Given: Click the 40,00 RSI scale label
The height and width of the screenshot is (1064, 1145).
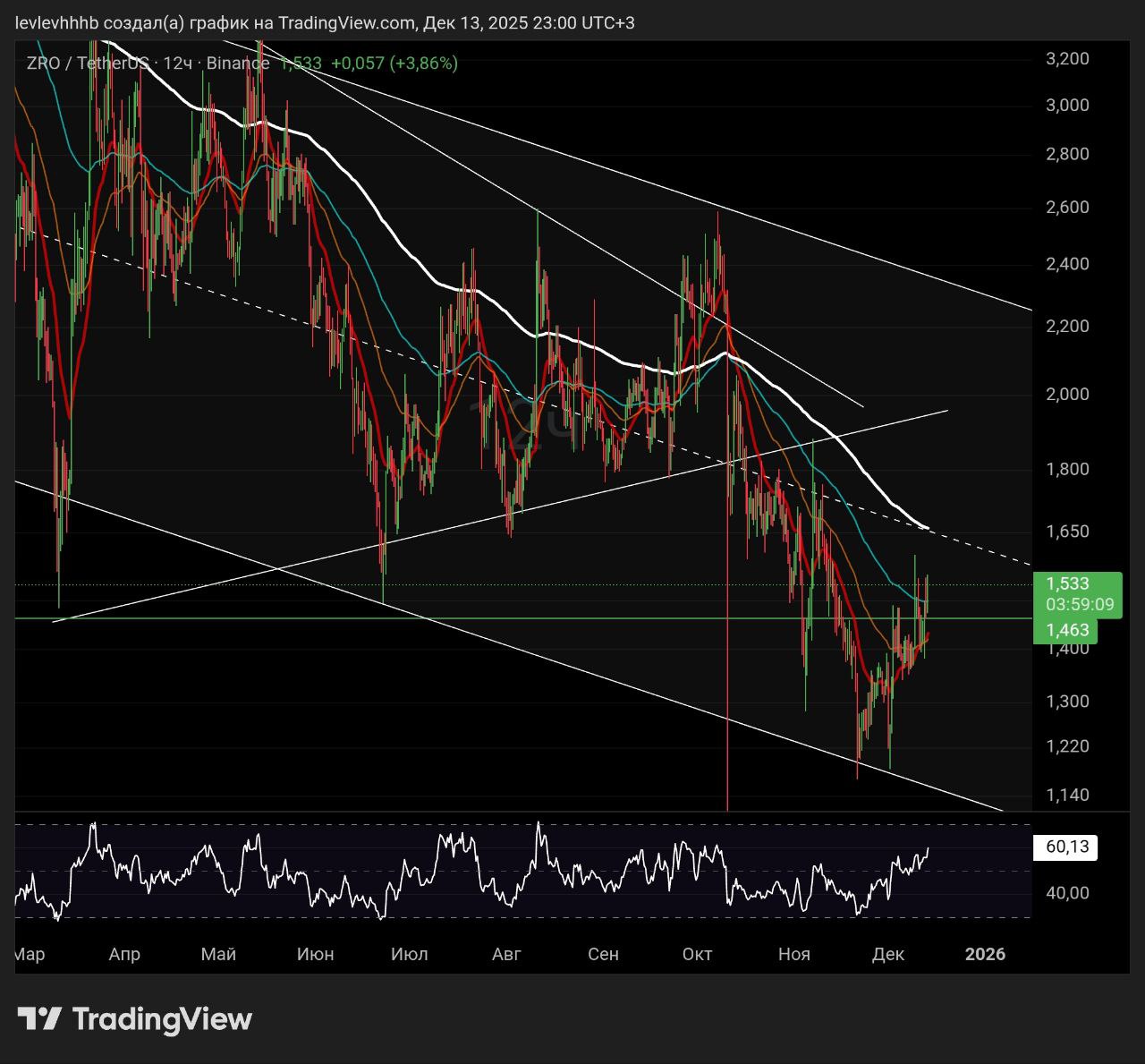Looking at the screenshot, I should pos(1066,892).
